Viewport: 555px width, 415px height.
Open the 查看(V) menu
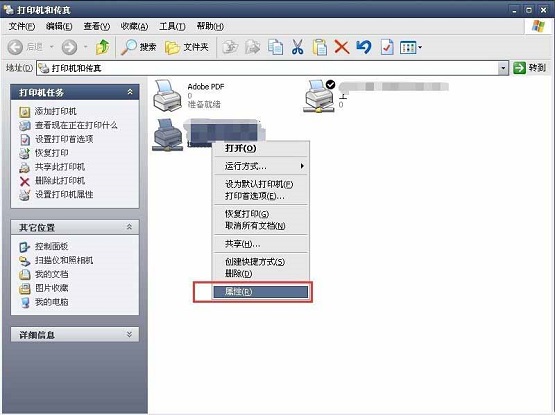point(97,26)
